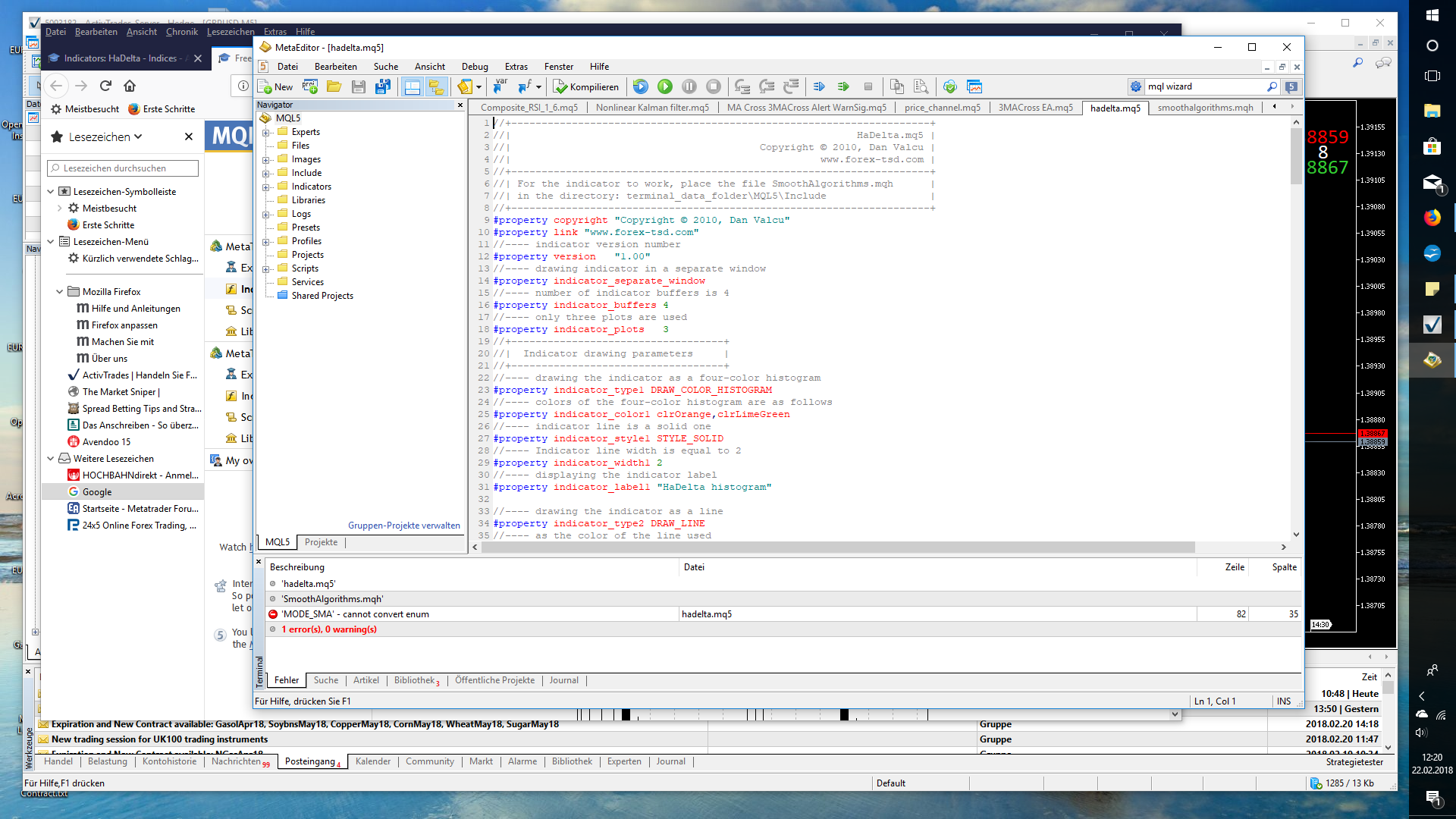Screen dimensions: 1456x819
Task: Expand the Indicators folder in the Navigator
Action: click(x=265, y=186)
